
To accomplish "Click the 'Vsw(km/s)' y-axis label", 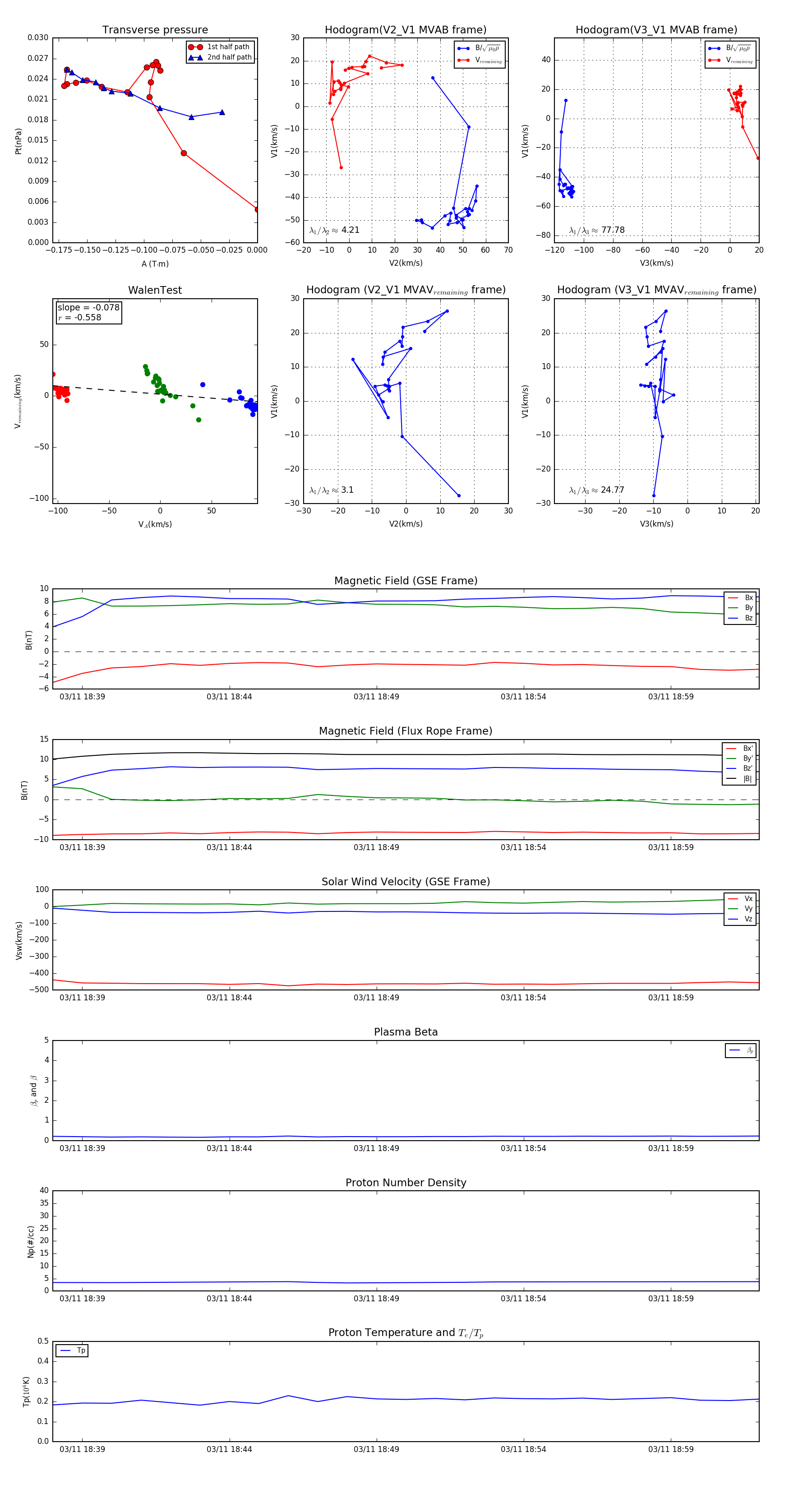I will (18, 940).
